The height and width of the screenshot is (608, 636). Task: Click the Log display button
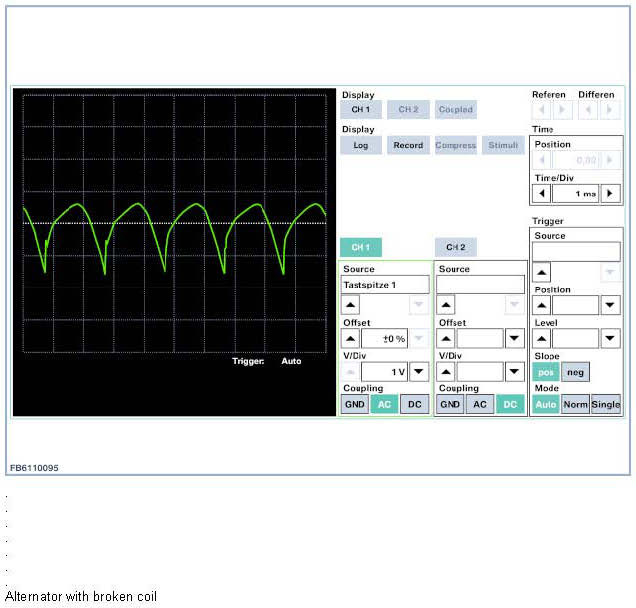[361, 145]
